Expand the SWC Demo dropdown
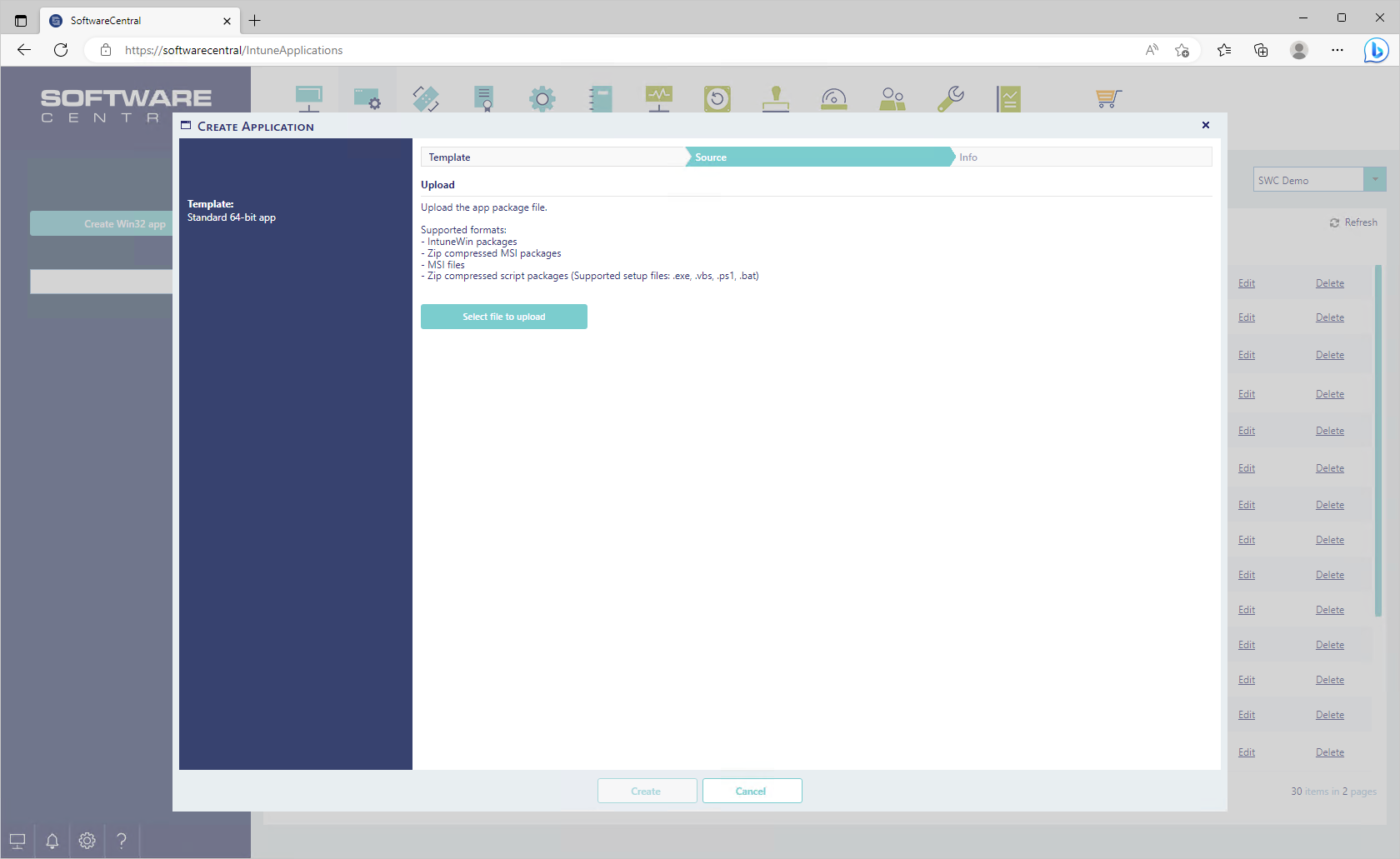 tap(1374, 180)
